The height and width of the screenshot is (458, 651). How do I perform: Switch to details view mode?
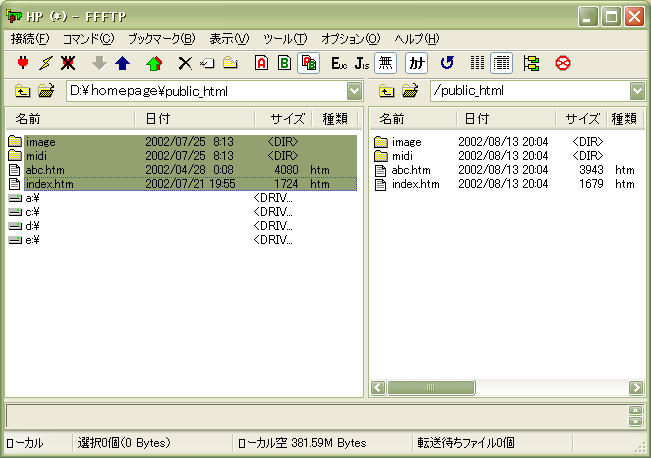(x=501, y=63)
